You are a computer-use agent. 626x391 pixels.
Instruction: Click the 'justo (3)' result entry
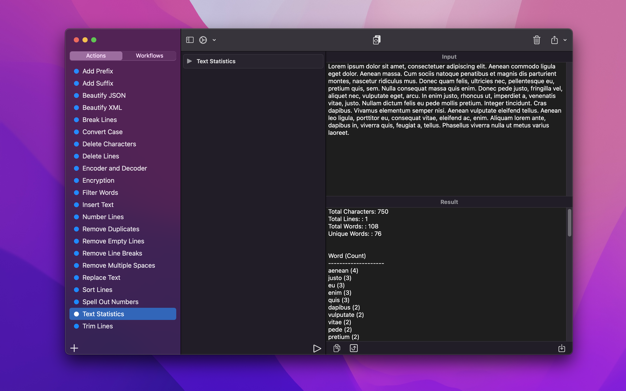coord(340,278)
